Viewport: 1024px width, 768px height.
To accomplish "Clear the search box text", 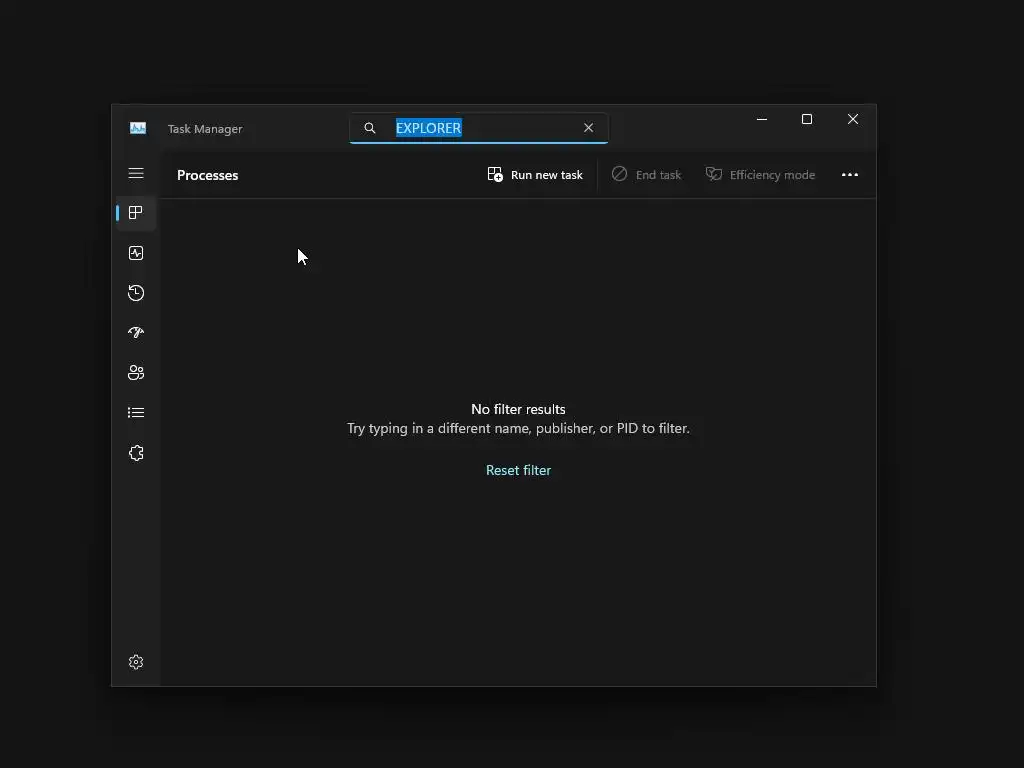I will [x=588, y=128].
